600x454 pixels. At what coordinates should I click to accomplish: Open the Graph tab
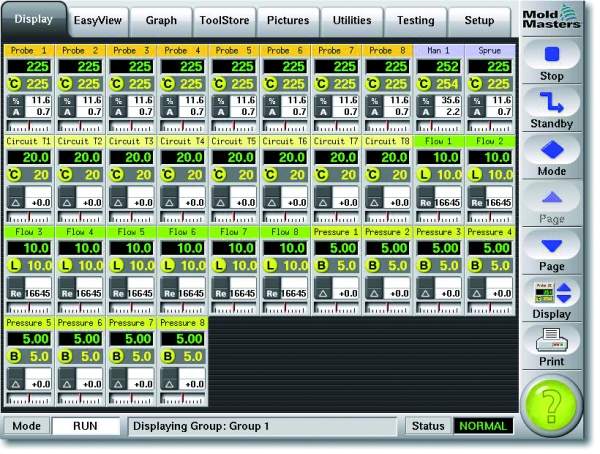tap(161, 20)
